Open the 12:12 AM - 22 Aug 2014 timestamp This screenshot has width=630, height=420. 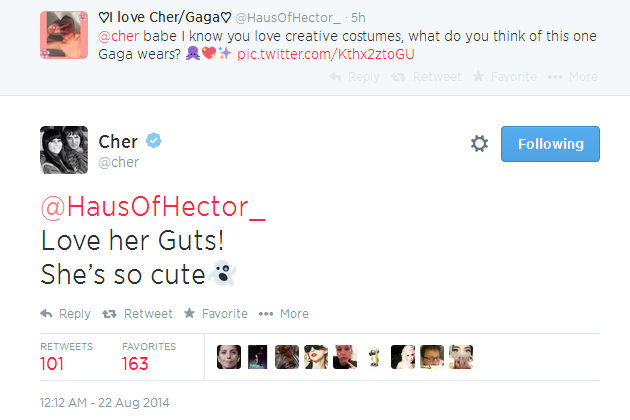[x=104, y=403]
